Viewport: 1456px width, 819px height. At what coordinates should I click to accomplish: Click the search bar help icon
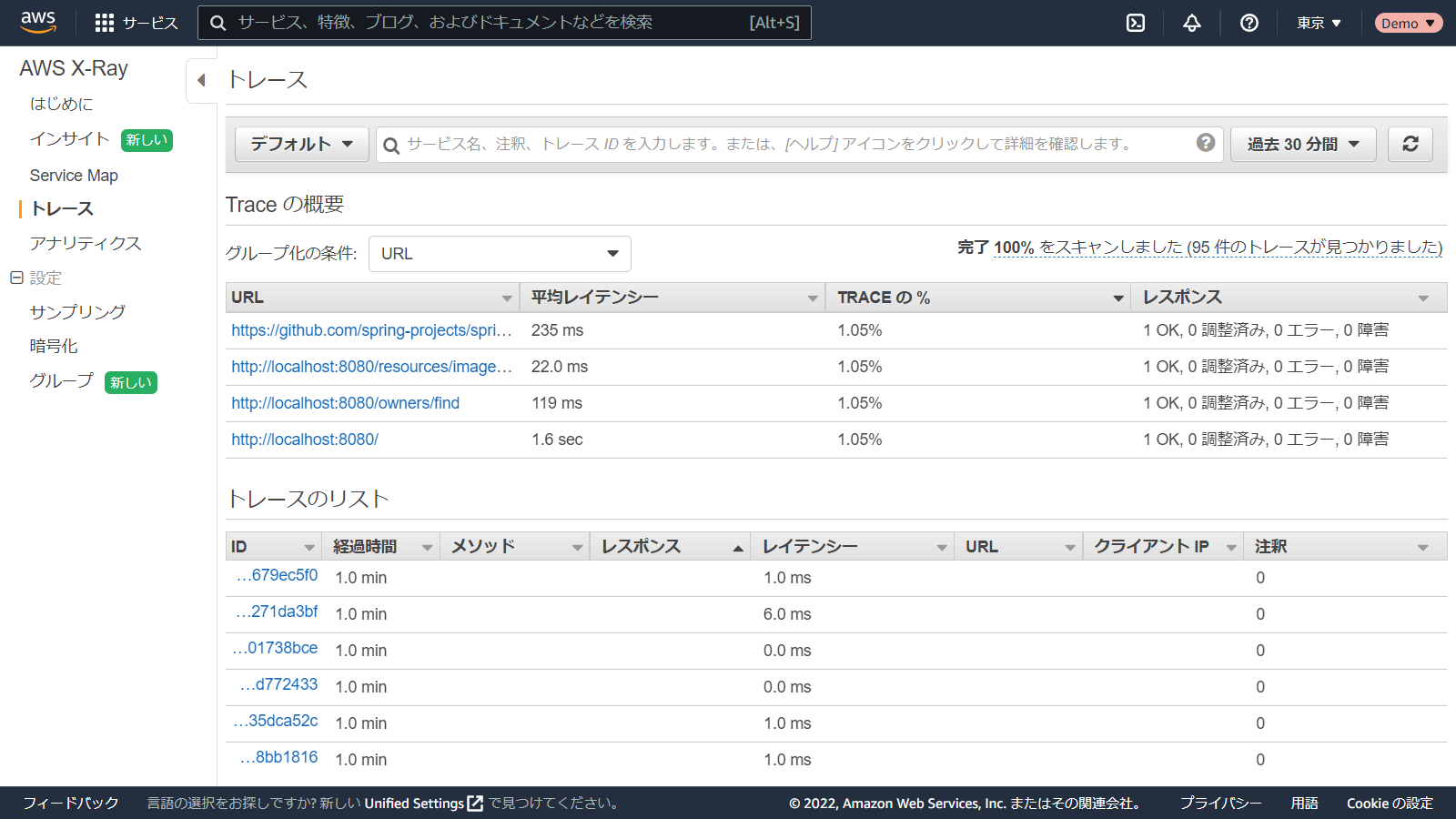coord(1206,143)
